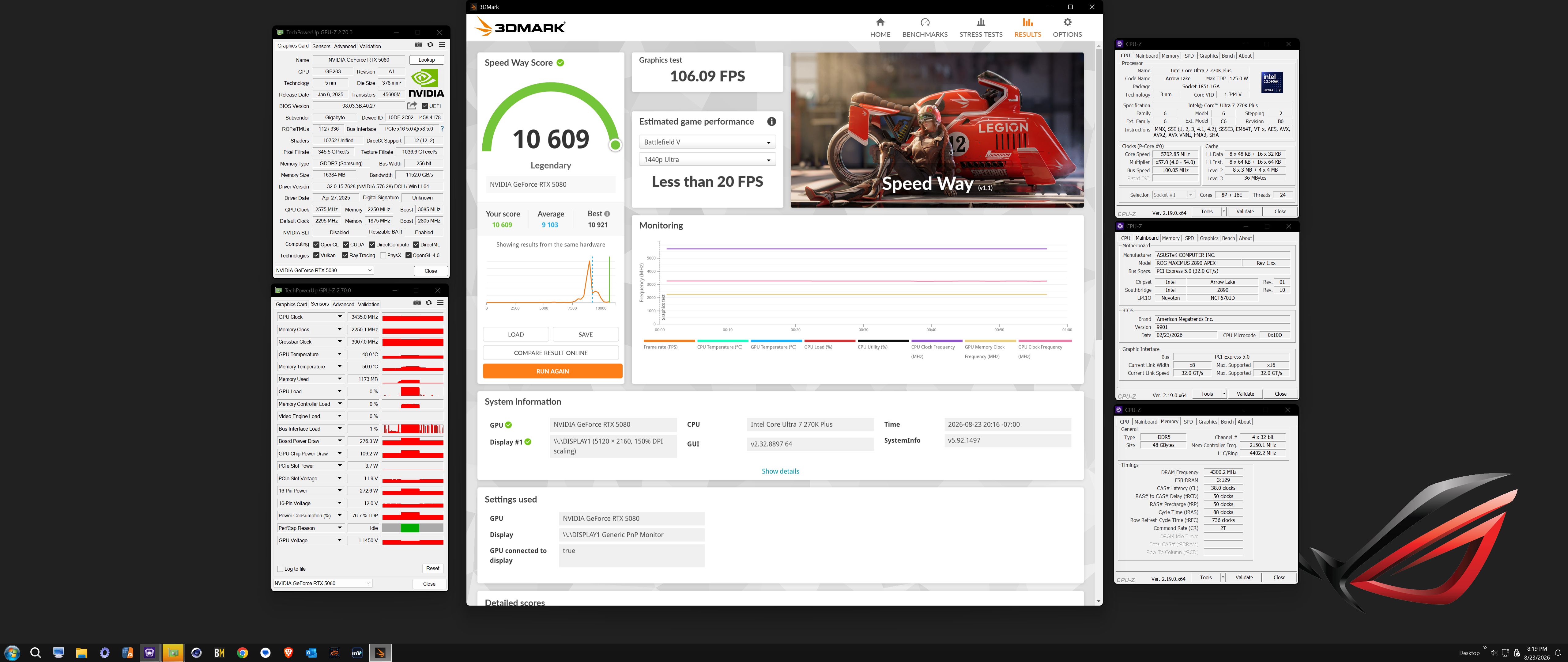This screenshot has height=662, width=1568.
Task: Open the Windows Start menu
Action: (12, 653)
